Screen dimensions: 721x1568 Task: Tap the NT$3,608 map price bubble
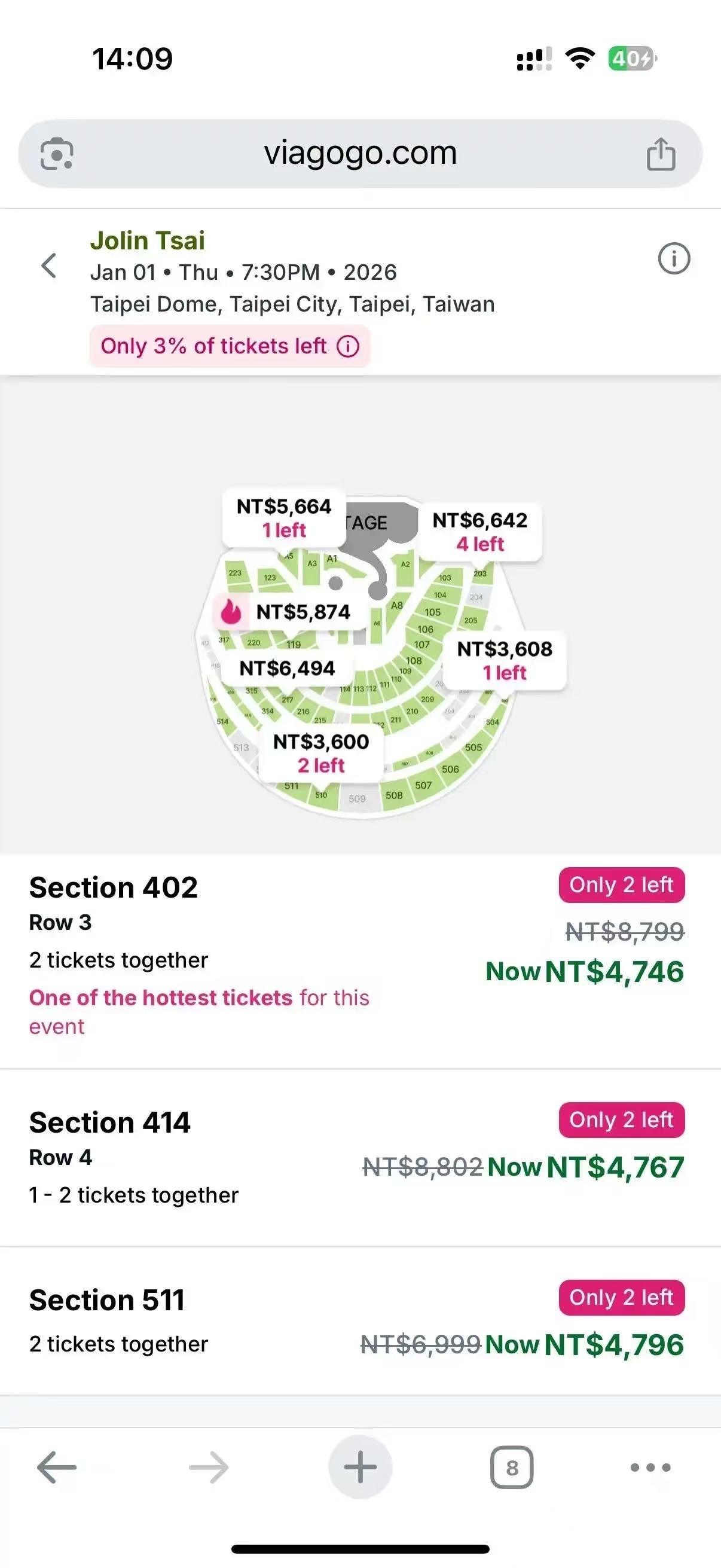(505, 660)
